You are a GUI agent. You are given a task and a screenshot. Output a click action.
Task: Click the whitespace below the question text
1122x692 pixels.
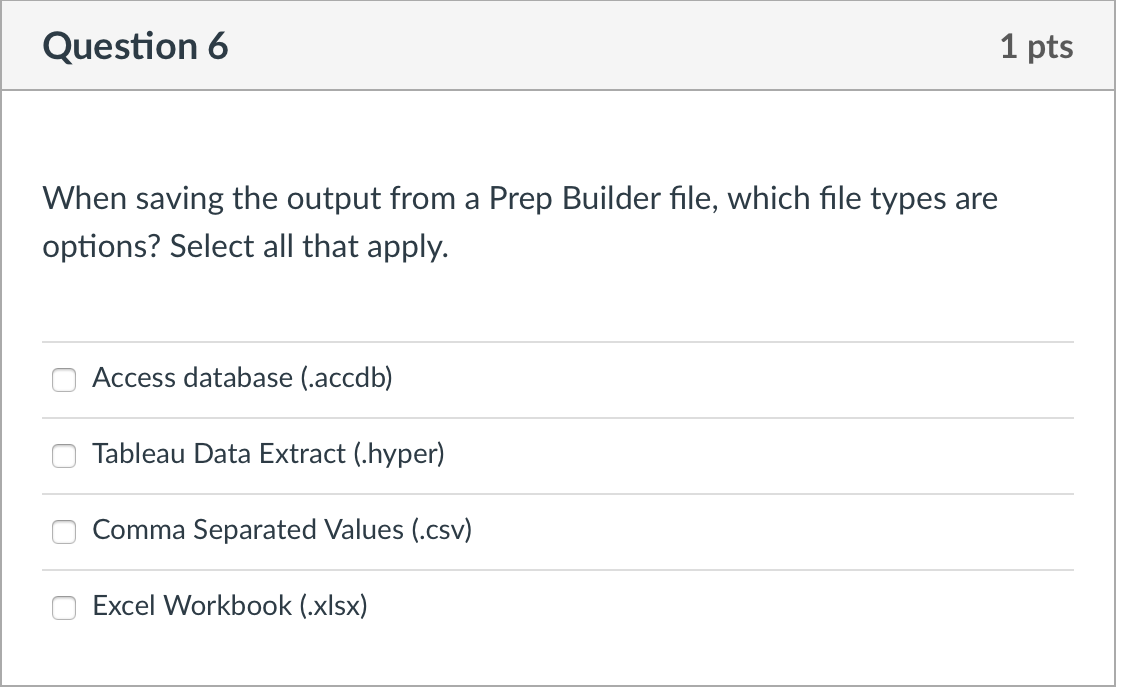560,300
